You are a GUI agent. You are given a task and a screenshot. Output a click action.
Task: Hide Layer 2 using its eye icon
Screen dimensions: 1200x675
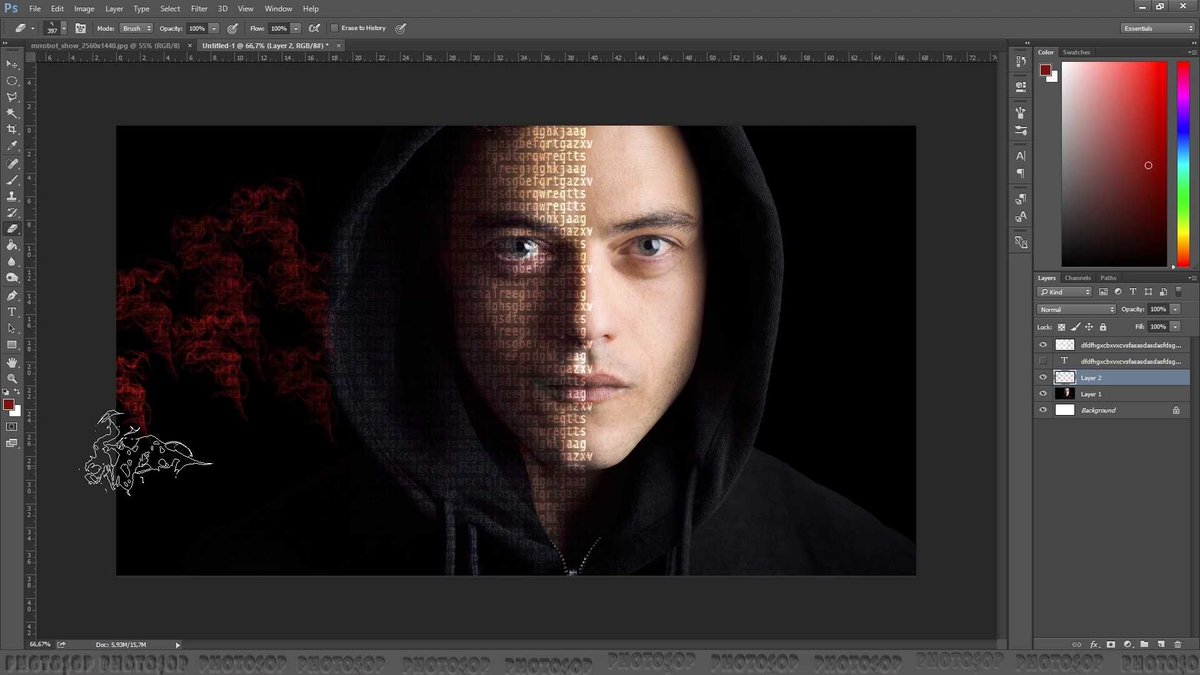tap(1043, 377)
